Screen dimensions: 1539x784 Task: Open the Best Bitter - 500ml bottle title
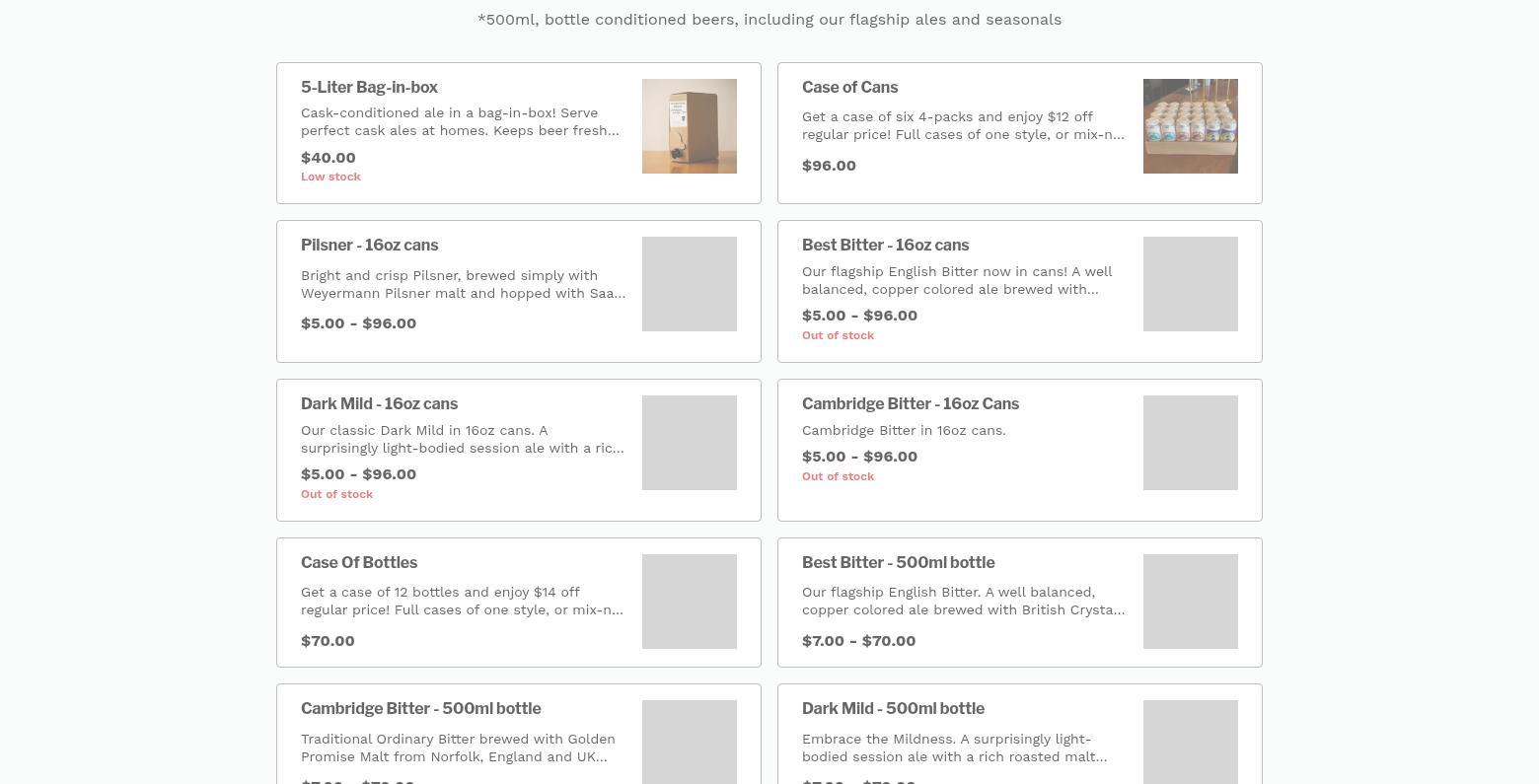(x=898, y=563)
